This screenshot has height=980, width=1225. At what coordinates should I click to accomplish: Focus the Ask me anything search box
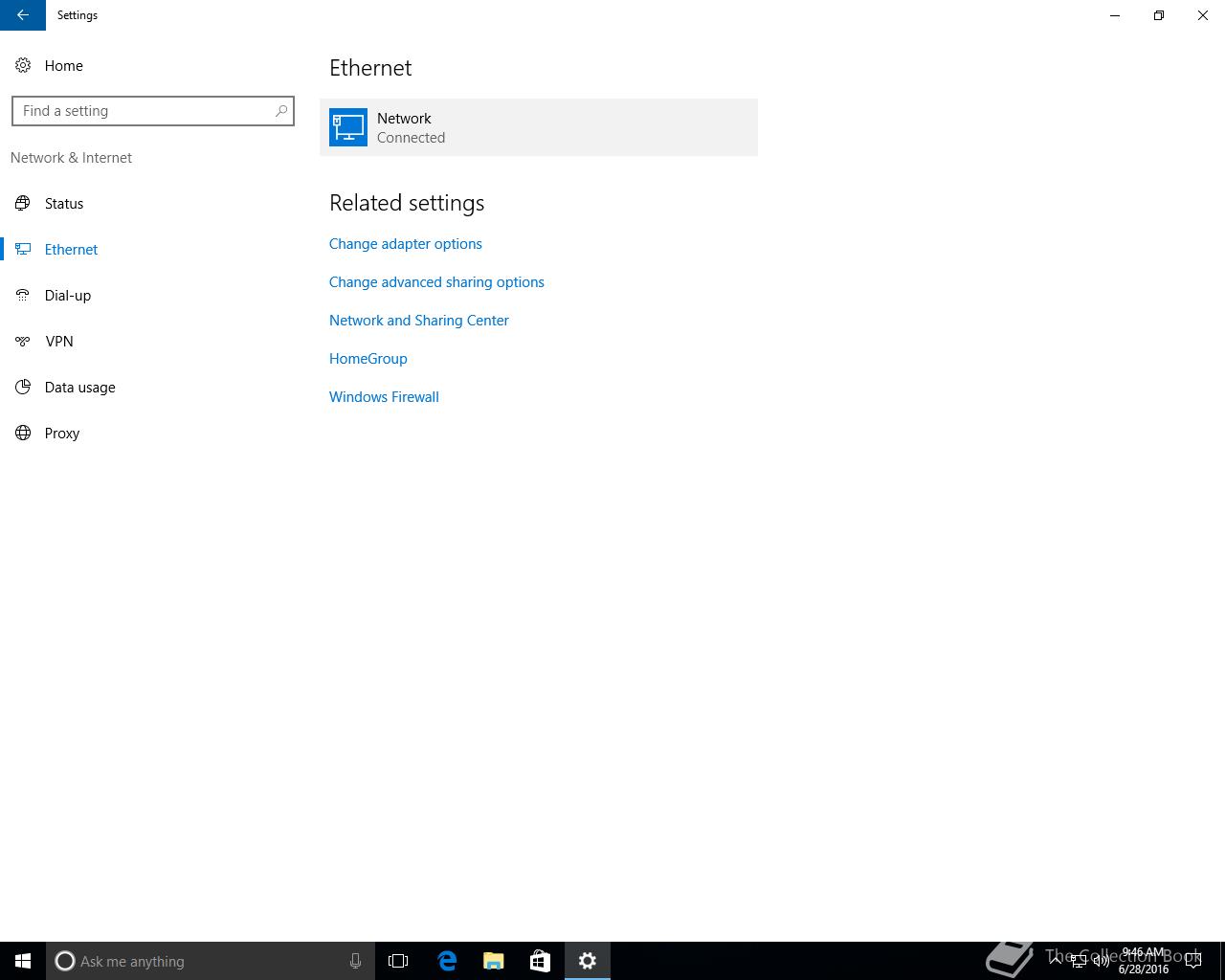tap(210, 961)
